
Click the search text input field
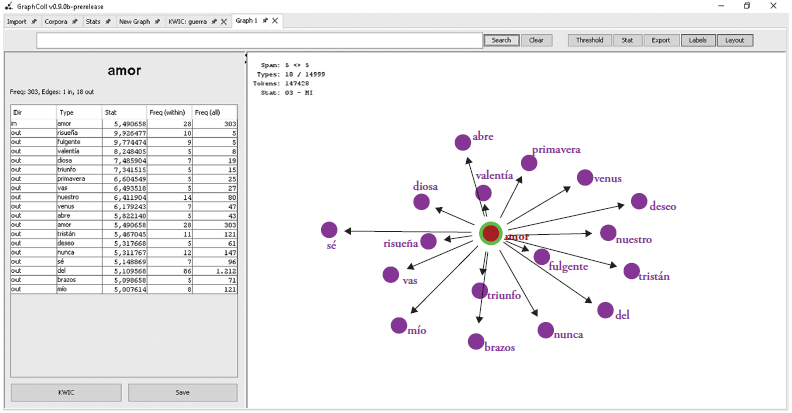coord(260,41)
